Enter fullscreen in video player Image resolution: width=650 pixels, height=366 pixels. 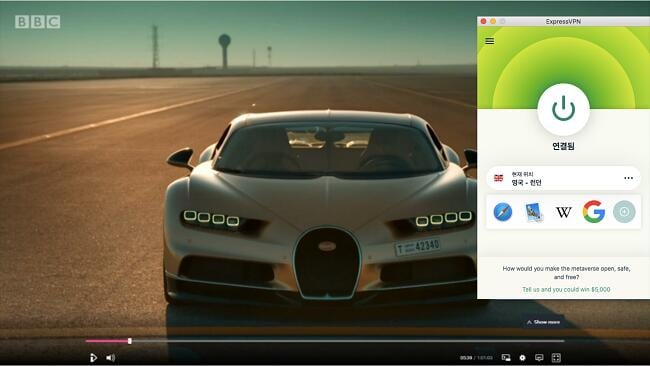click(556, 358)
